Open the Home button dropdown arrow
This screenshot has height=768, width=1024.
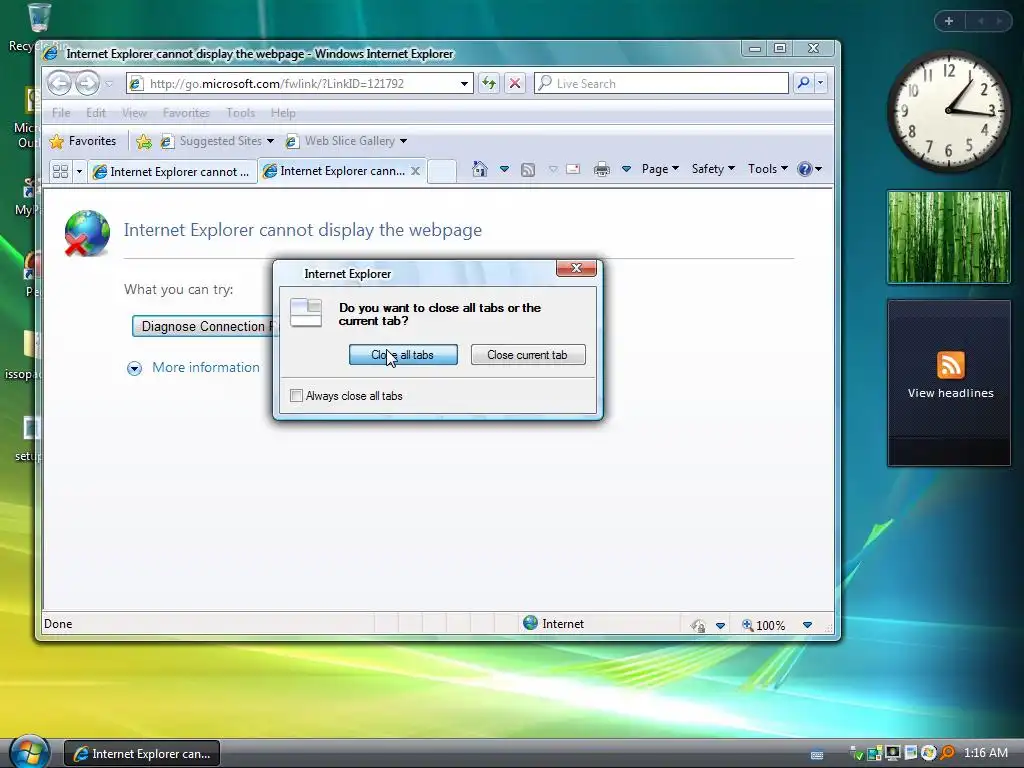504,169
